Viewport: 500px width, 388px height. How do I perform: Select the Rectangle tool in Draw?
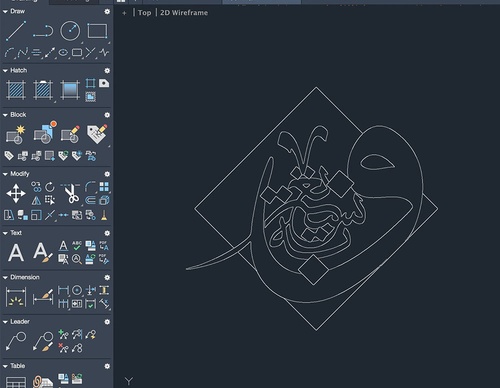(x=97, y=31)
